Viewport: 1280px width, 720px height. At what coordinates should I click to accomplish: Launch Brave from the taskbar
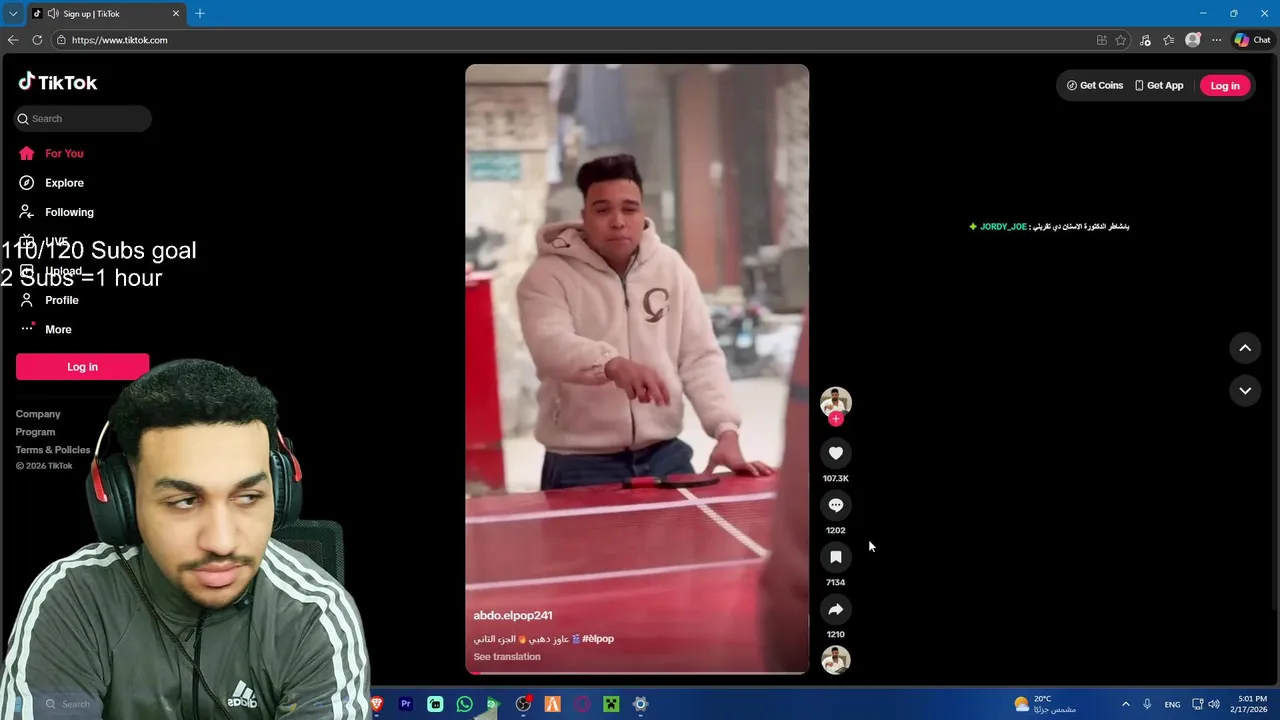(x=377, y=704)
